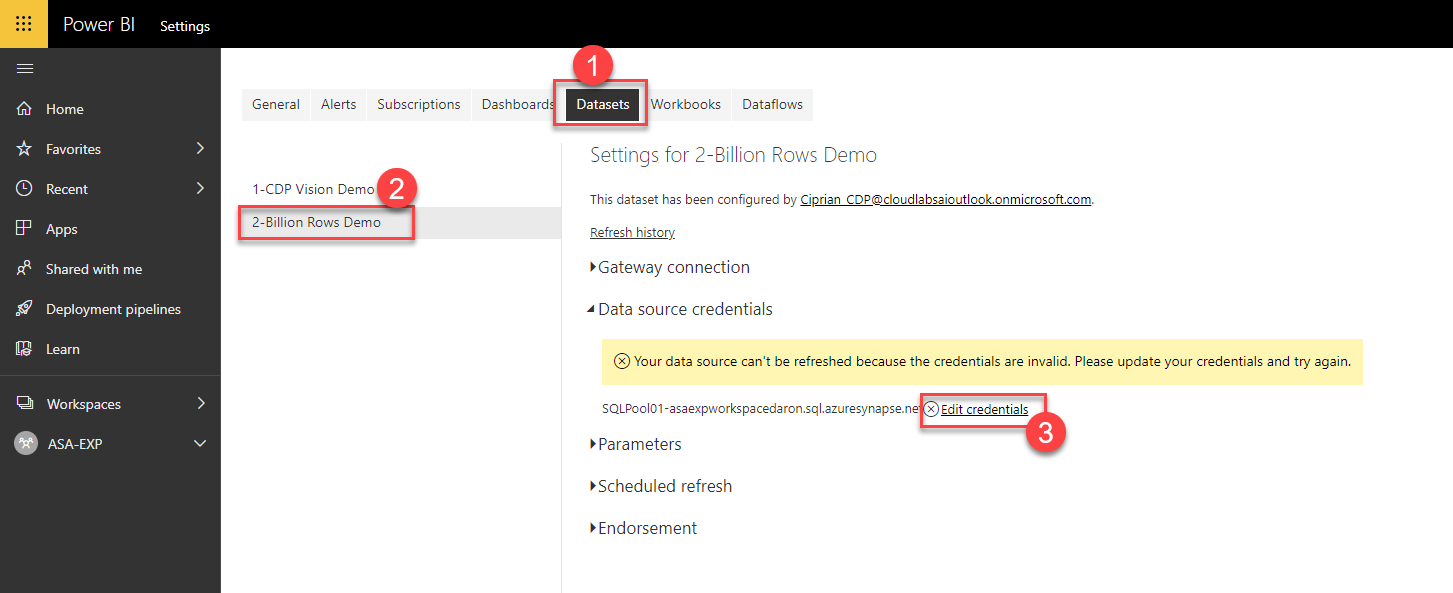
Task: Open Favorites from the navigation pane
Action: click(x=75, y=148)
